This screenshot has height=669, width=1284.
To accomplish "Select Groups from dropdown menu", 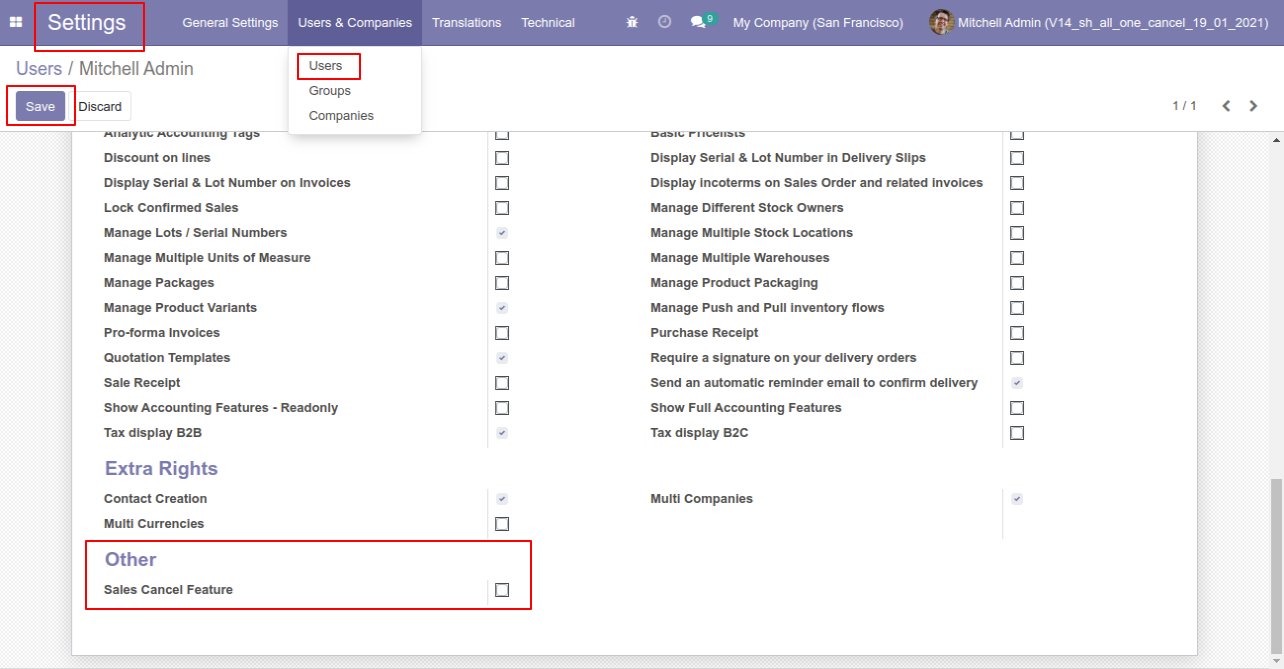I will [330, 91].
